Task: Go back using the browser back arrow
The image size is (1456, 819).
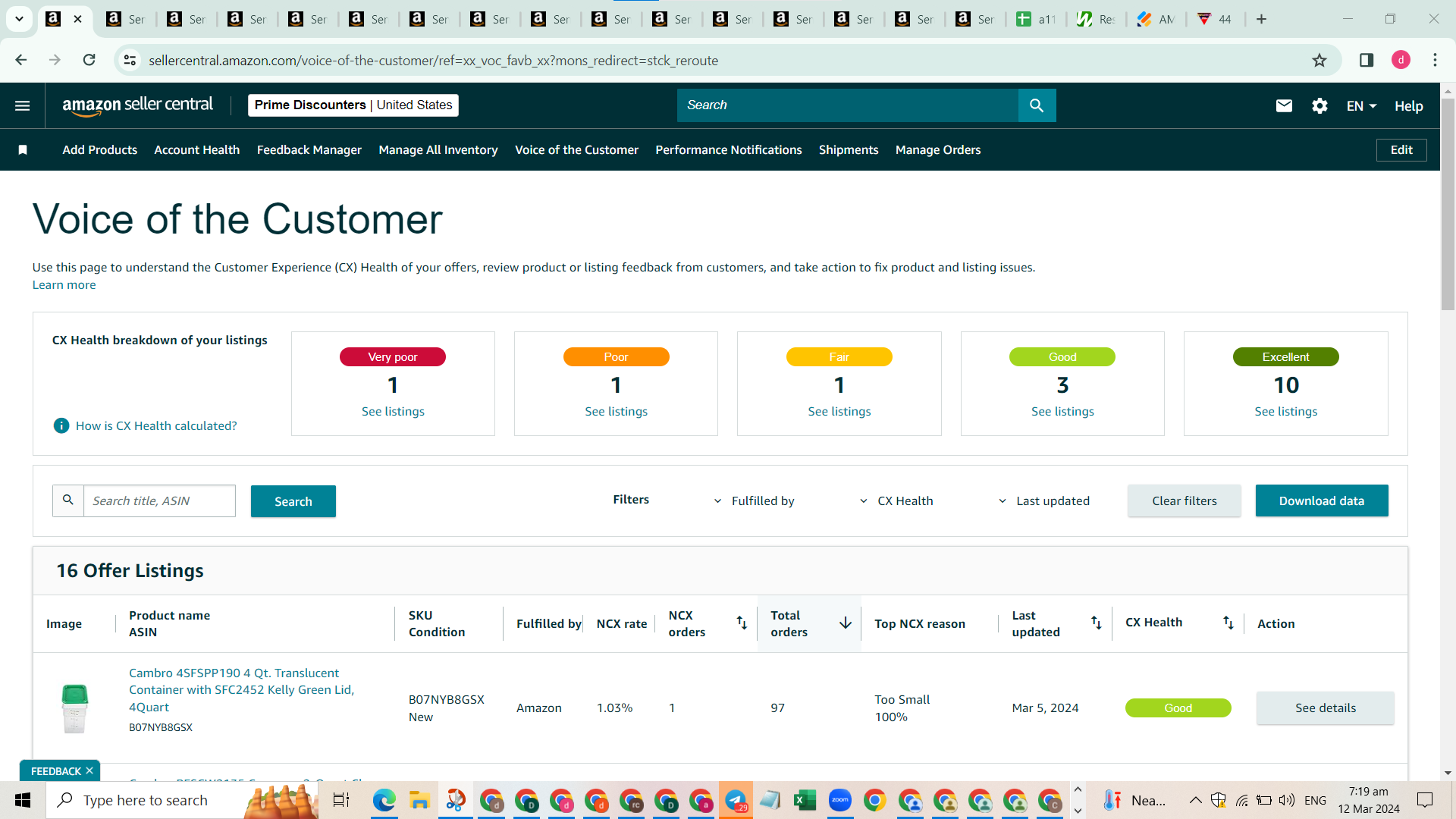Action: coord(21,60)
